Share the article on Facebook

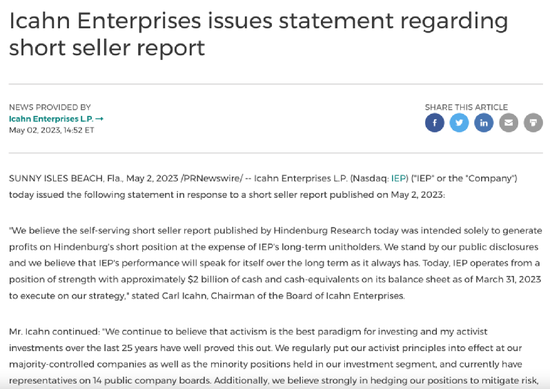coord(435,123)
